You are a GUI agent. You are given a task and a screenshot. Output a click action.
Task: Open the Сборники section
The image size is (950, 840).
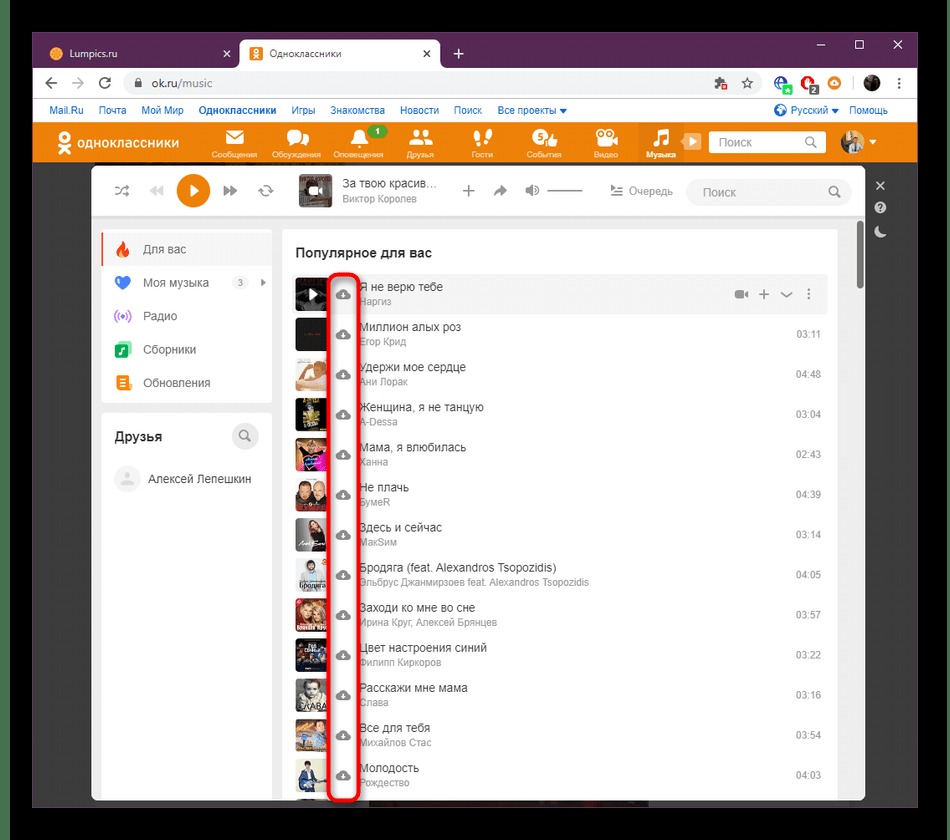[187, 350]
